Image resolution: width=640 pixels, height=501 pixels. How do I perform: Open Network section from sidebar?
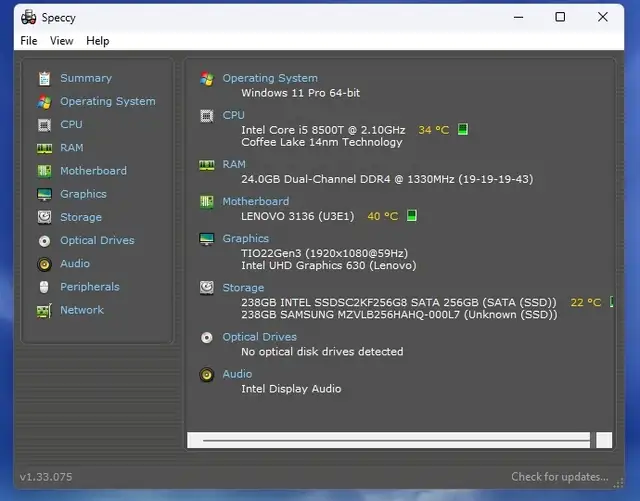[x=82, y=310]
